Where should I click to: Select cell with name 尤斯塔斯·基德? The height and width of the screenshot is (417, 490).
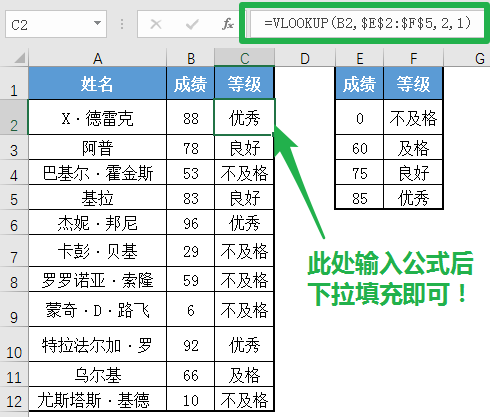point(97,399)
